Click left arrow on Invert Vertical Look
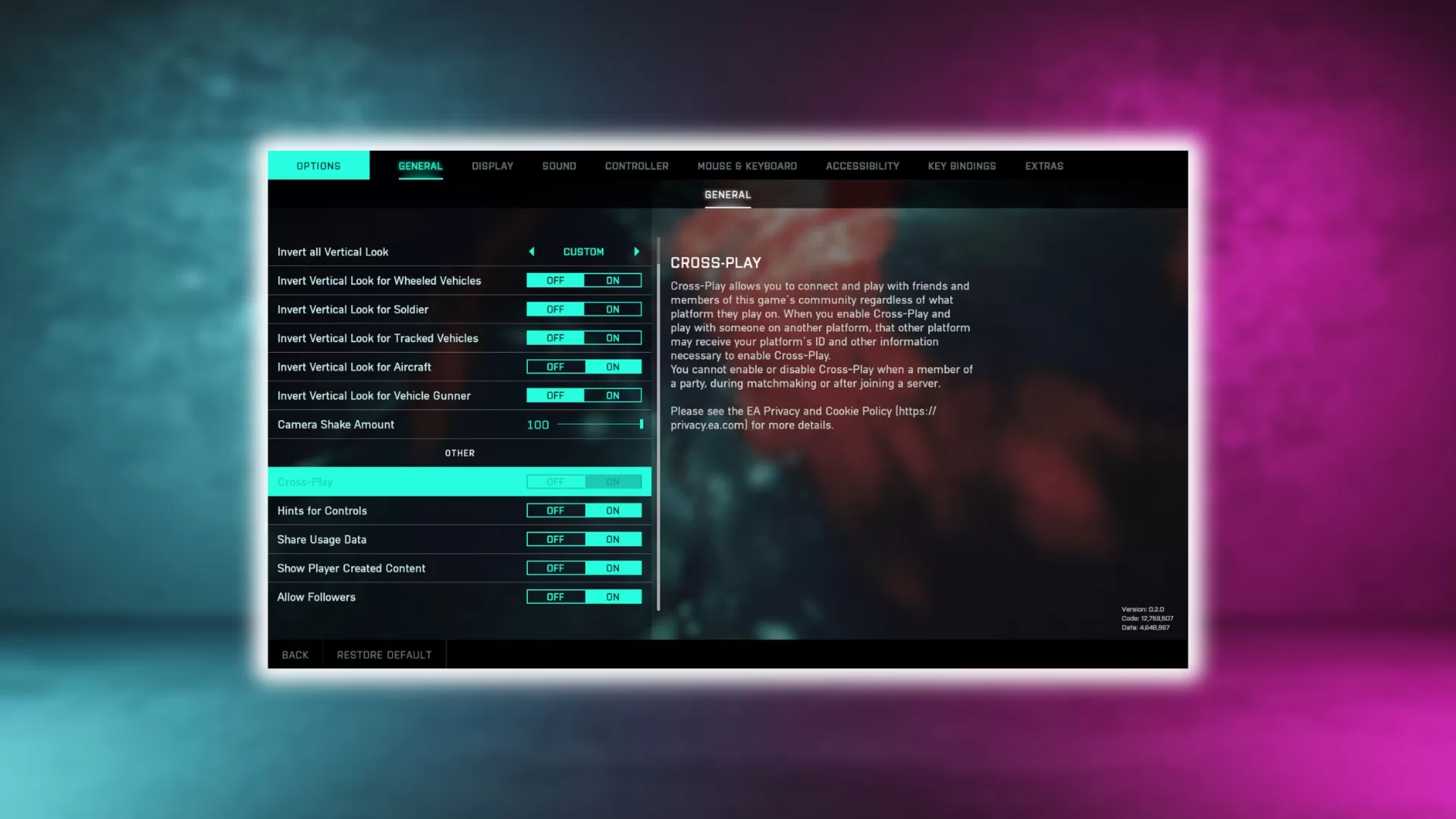Image resolution: width=1456 pixels, height=819 pixels. pos(529,251)
